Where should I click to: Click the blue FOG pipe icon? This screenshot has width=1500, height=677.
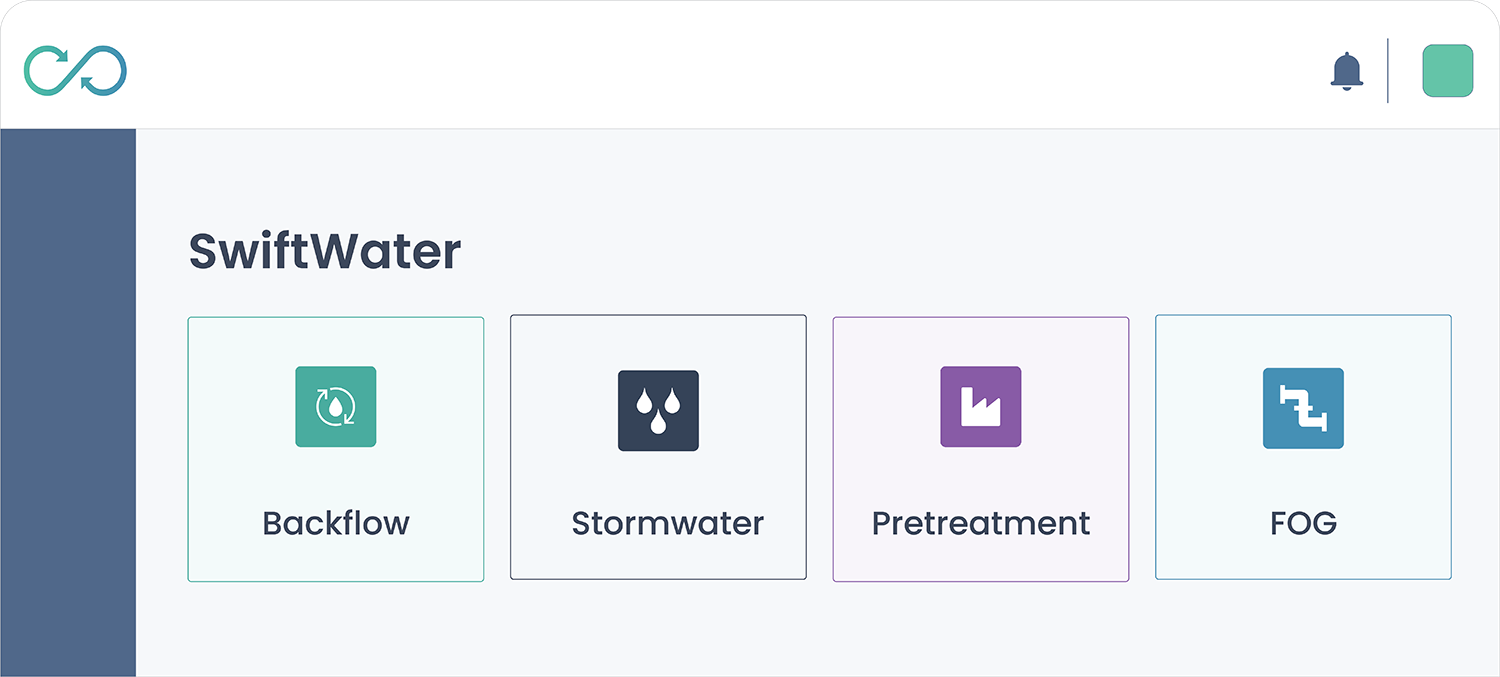(1303, 408)
